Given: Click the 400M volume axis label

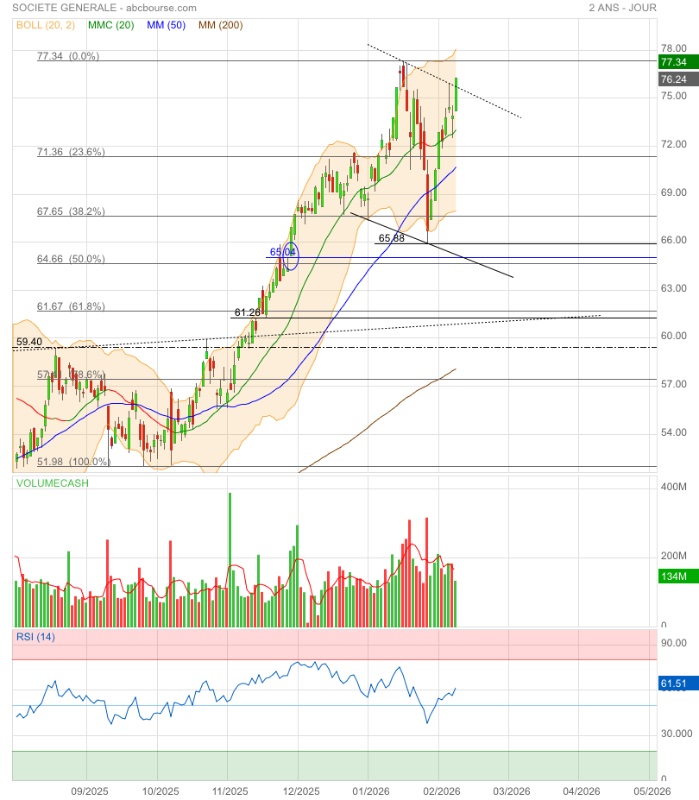Looking at the screenshot, I should pos(673,487).
